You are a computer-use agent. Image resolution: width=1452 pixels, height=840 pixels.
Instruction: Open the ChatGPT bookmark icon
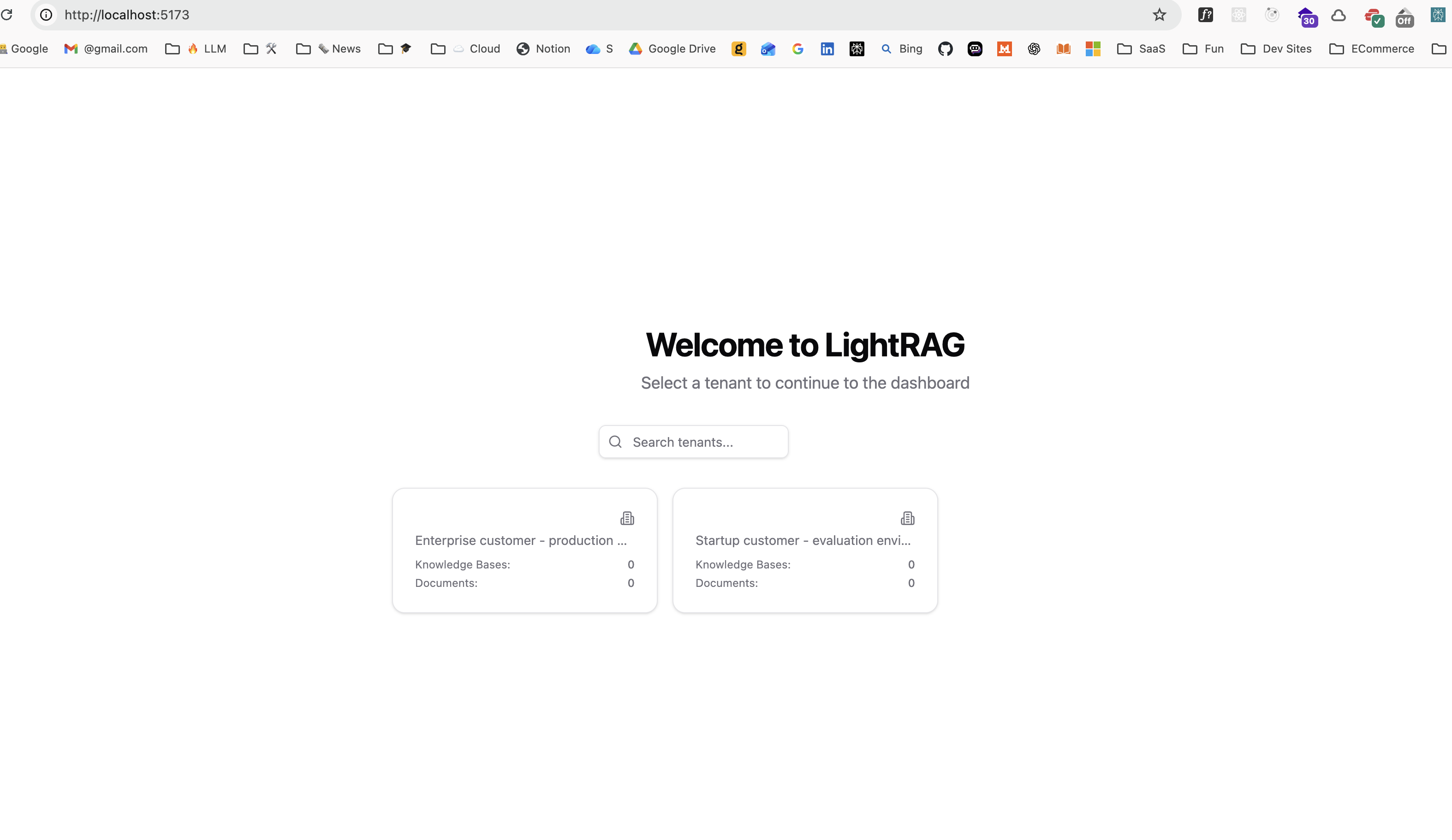coord(1034,49)
